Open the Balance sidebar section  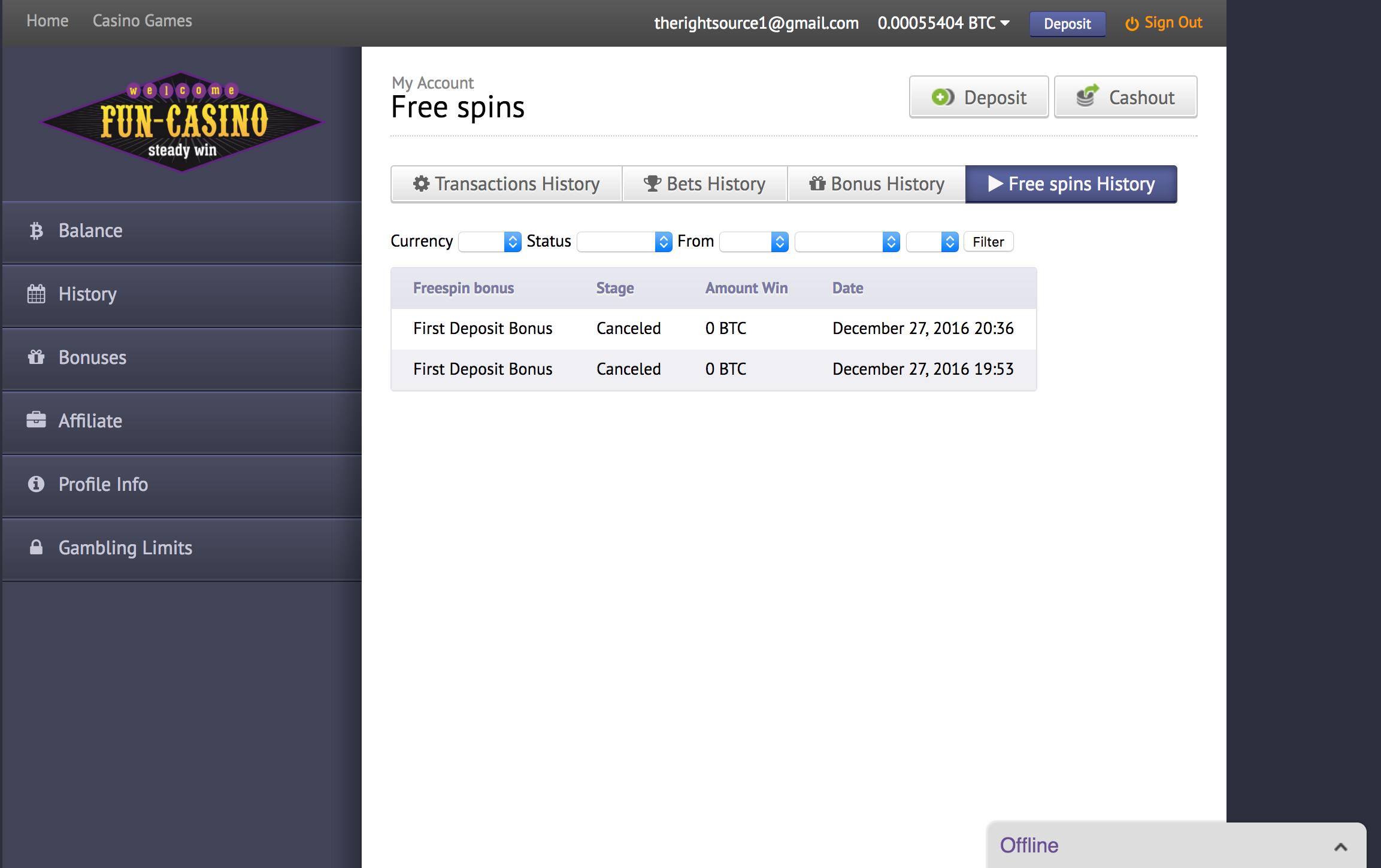pyautogui.click(x=182, y=231)
